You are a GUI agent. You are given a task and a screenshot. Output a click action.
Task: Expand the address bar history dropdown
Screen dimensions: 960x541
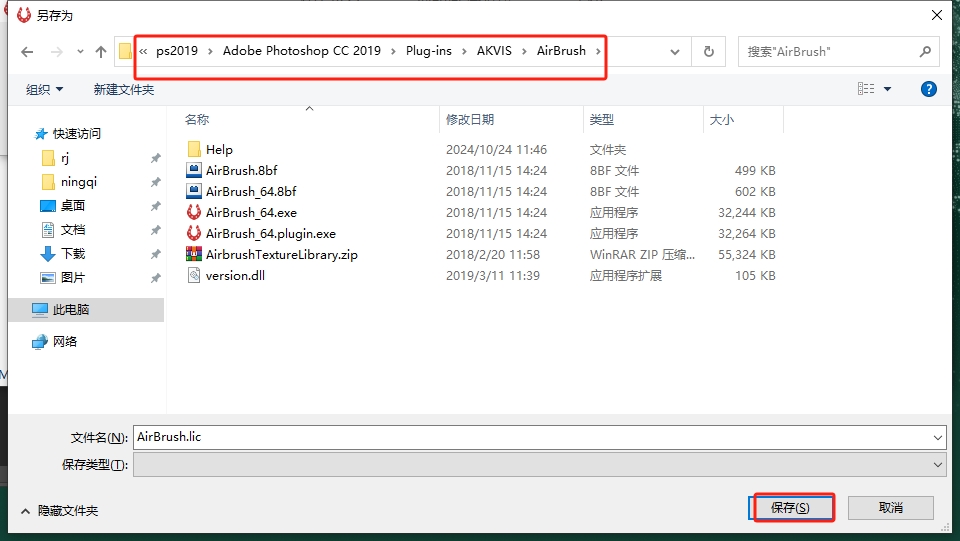coord(675,52)
